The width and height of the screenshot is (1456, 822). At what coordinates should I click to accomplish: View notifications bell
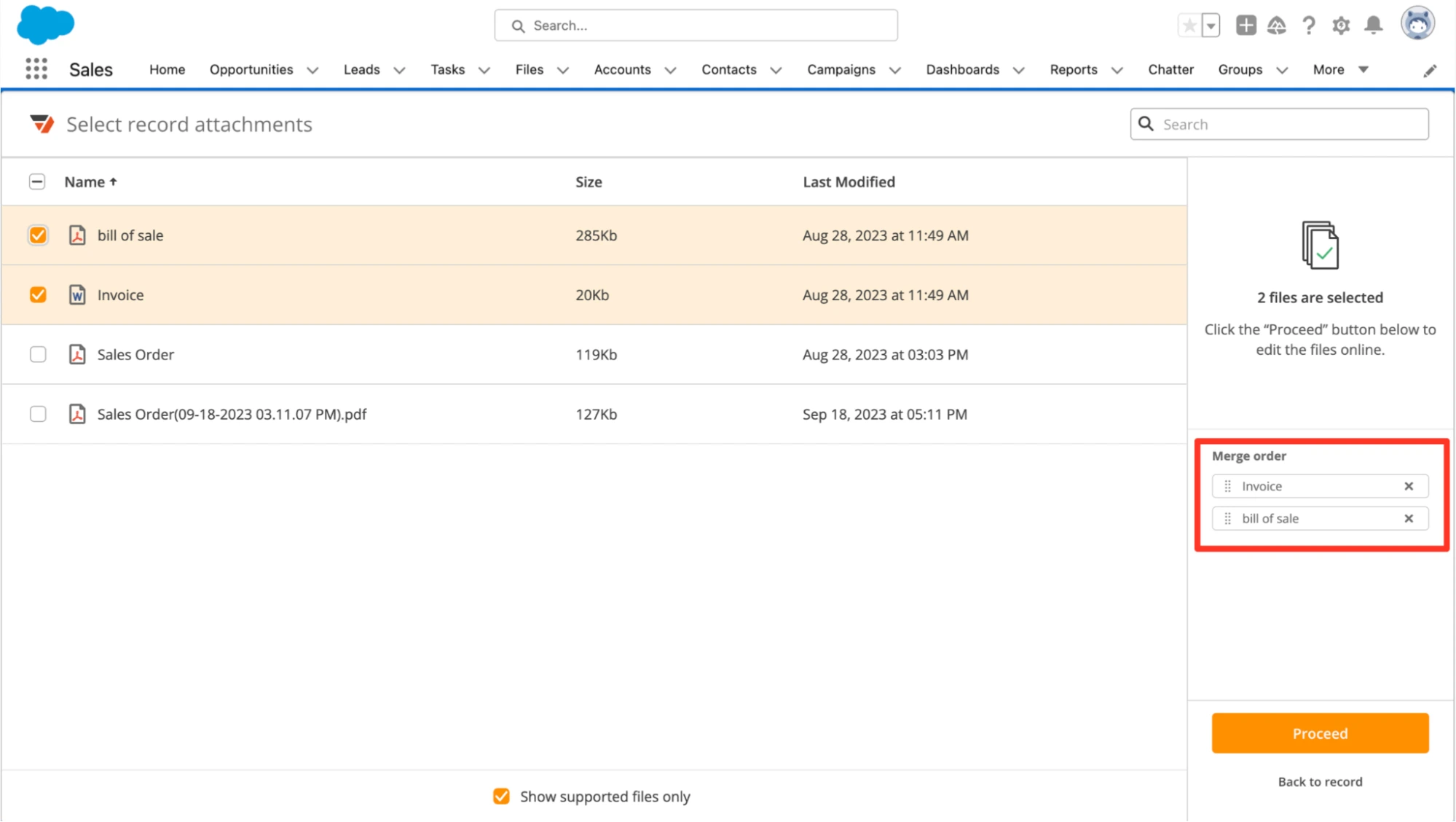[x=1374, y=26]
